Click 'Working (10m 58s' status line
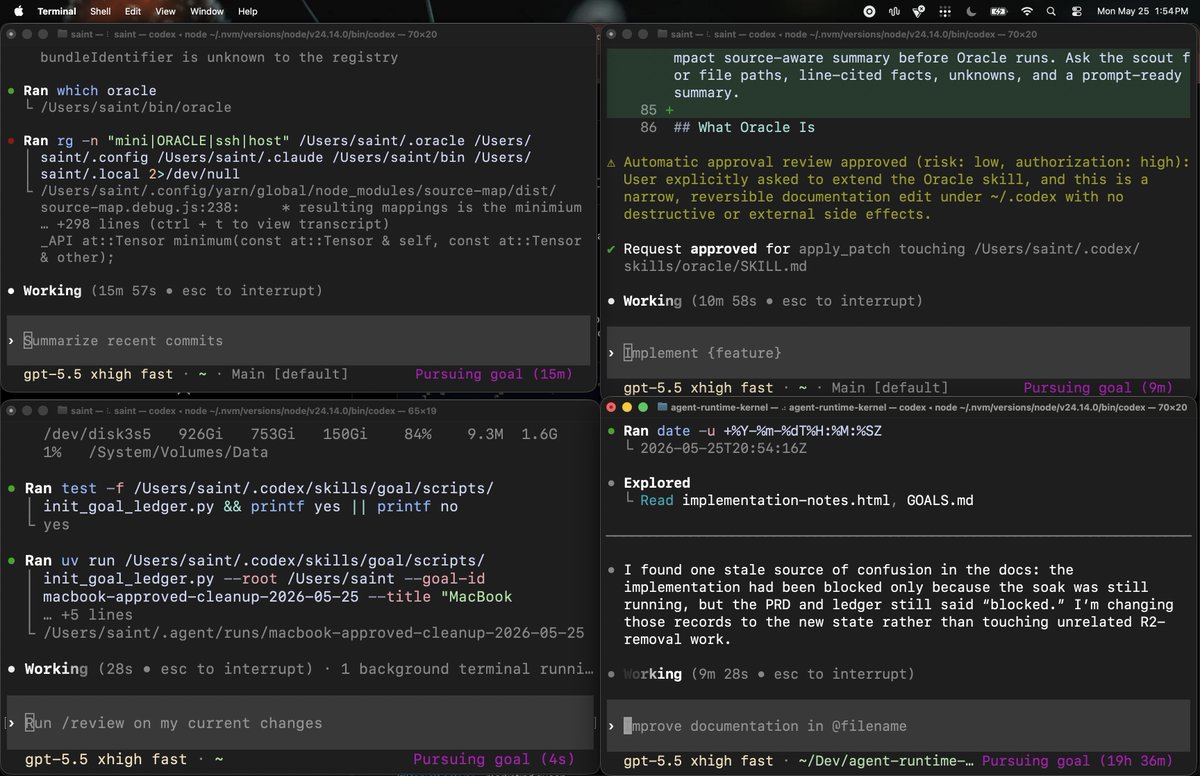 (765, 301)
